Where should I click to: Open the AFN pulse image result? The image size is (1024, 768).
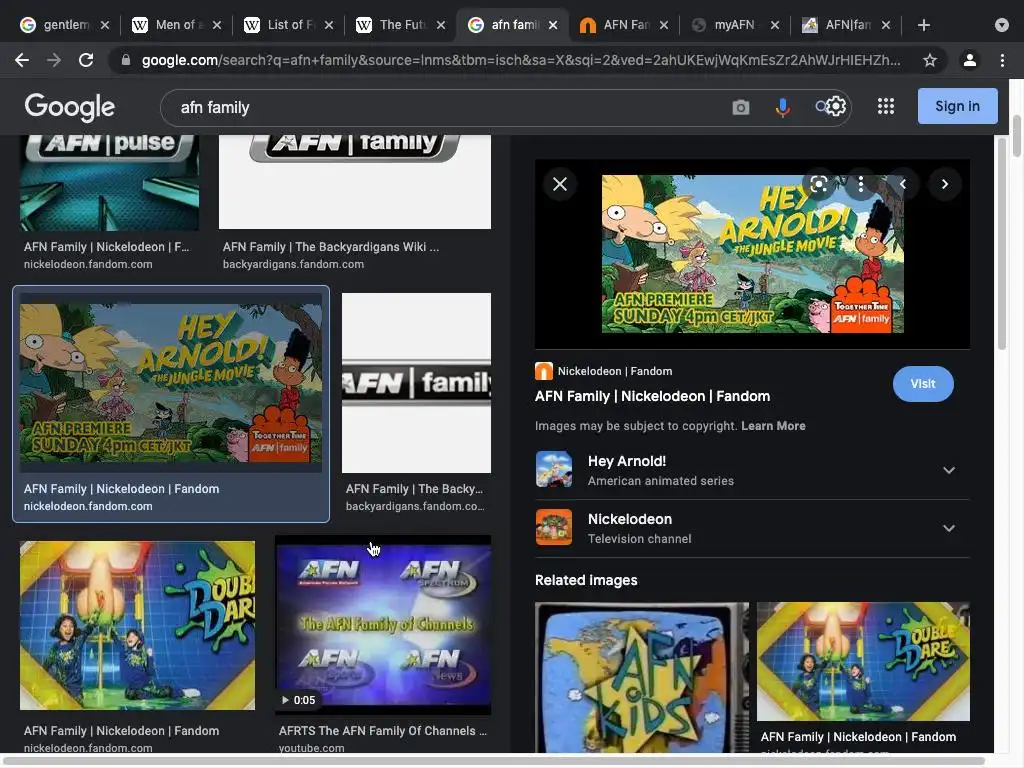tap(110, 182)
